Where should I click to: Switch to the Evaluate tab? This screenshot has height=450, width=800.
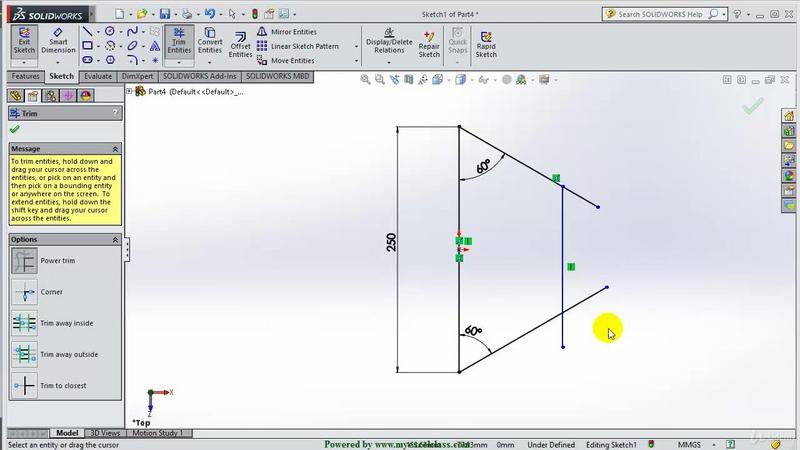pyautogui.click(x=98, y=77)
